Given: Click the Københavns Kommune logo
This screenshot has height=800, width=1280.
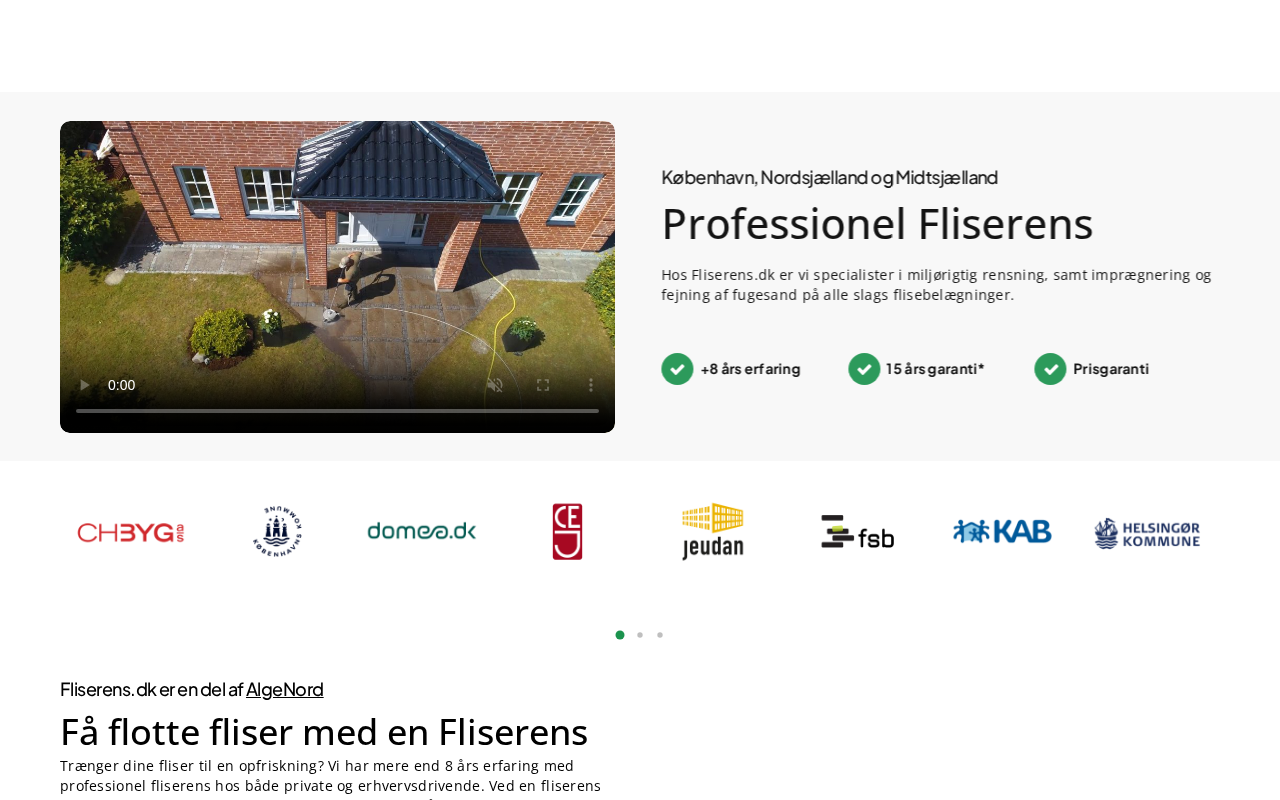Looking at the screenshot, I should coord(277,532).
